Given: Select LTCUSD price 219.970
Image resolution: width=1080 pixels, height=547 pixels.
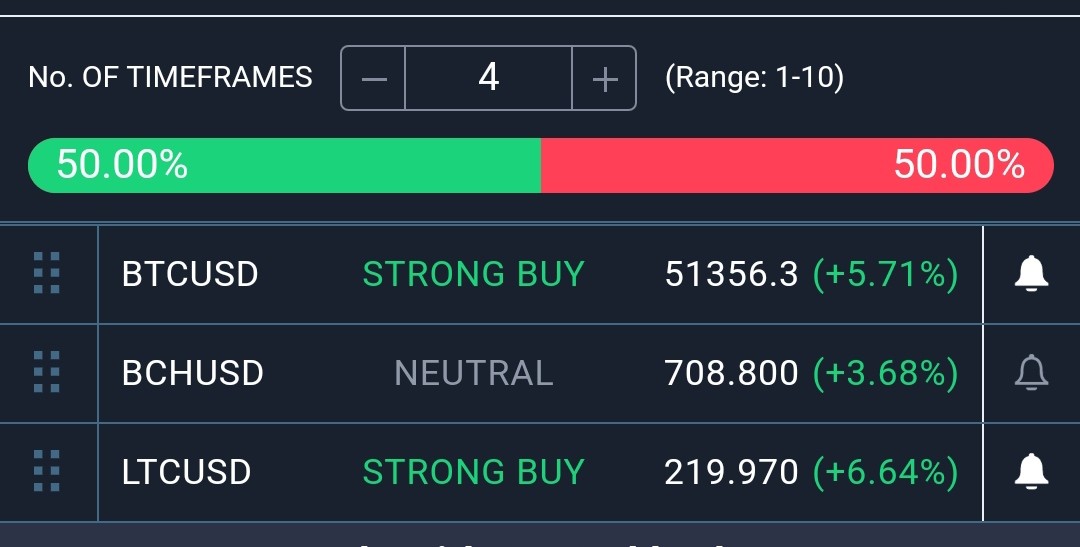Looking at the screenshot, I should [731, 473].
